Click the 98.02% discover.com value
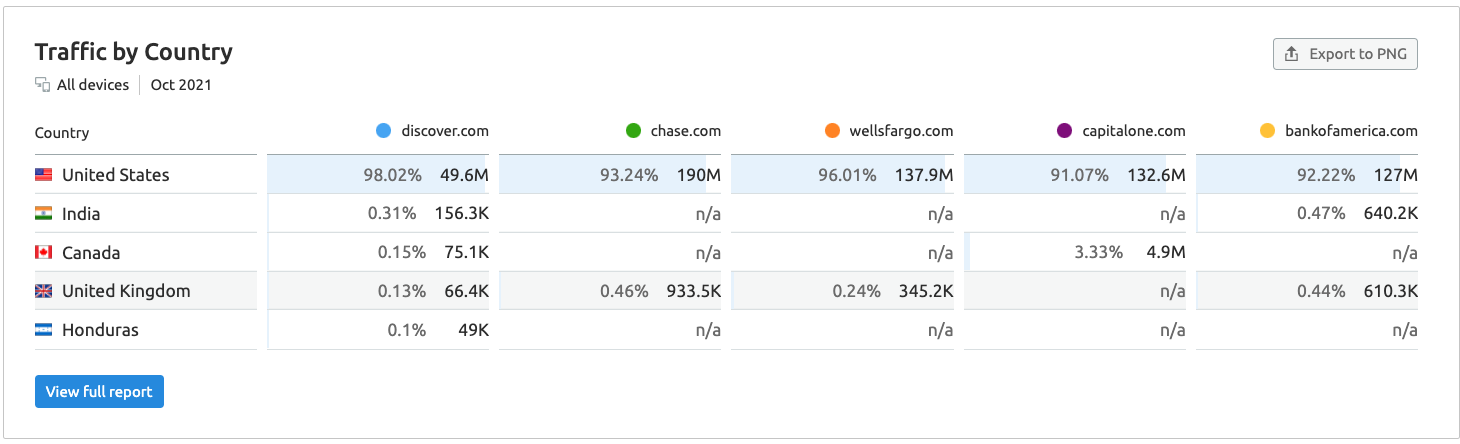1460x444 pixels. [393, 175]
